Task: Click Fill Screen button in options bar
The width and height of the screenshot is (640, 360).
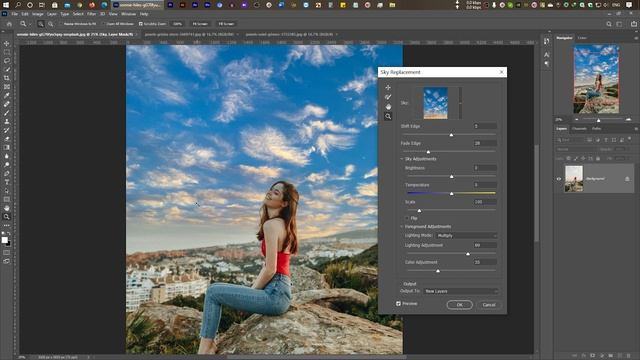Action: tap(226, 24)
